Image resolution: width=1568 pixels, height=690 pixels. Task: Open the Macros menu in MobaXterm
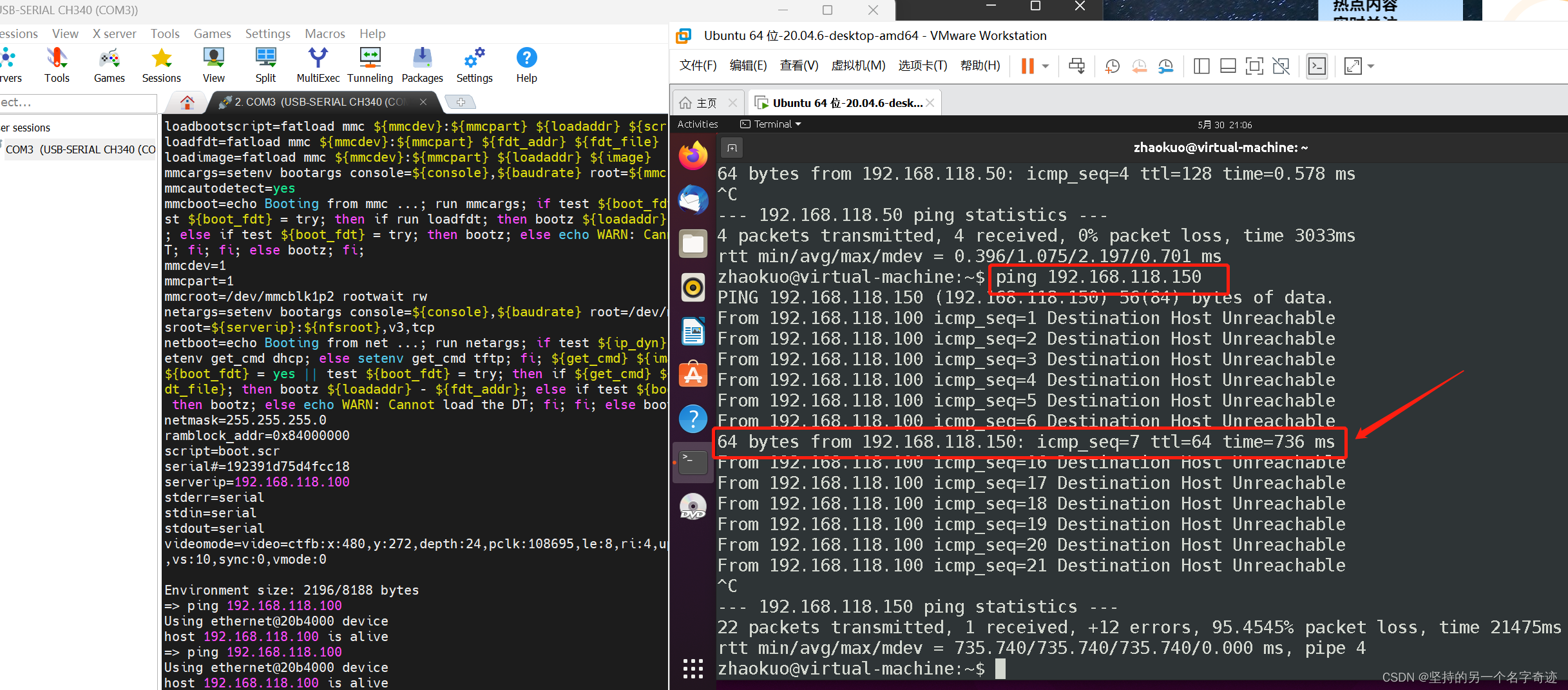[325, 34]
